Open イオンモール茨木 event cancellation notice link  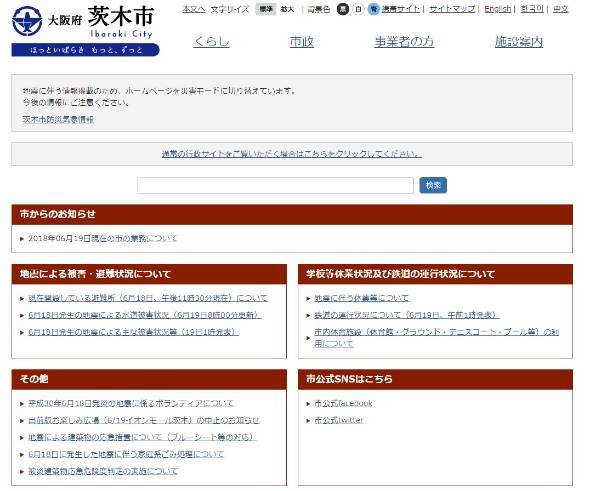144,420
